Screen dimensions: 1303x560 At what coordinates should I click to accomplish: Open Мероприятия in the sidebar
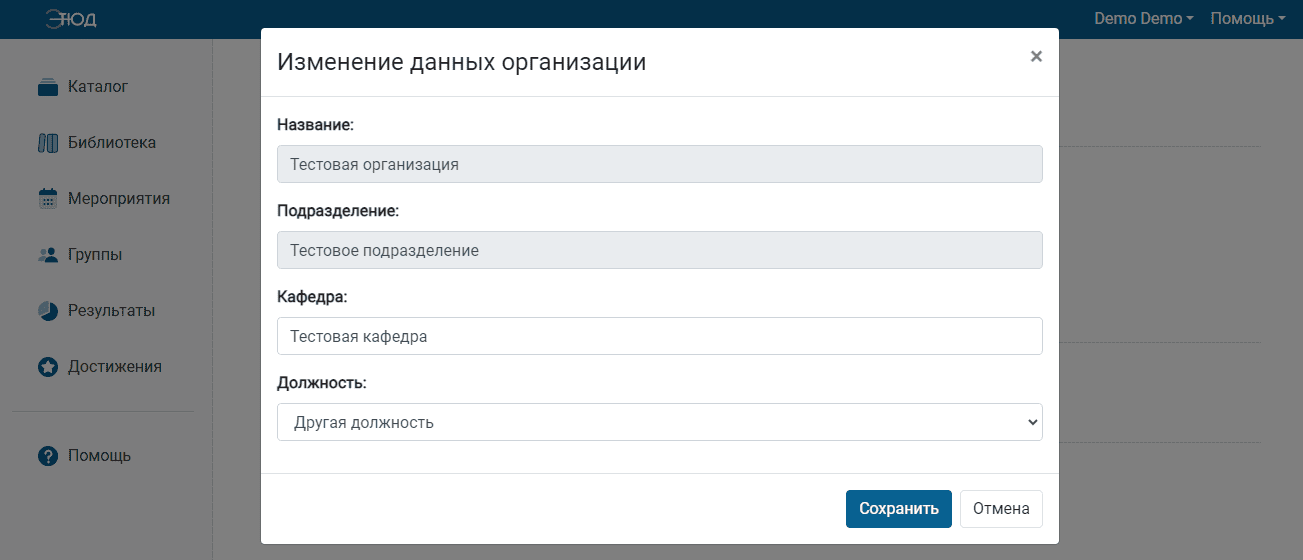pos(119,199)
